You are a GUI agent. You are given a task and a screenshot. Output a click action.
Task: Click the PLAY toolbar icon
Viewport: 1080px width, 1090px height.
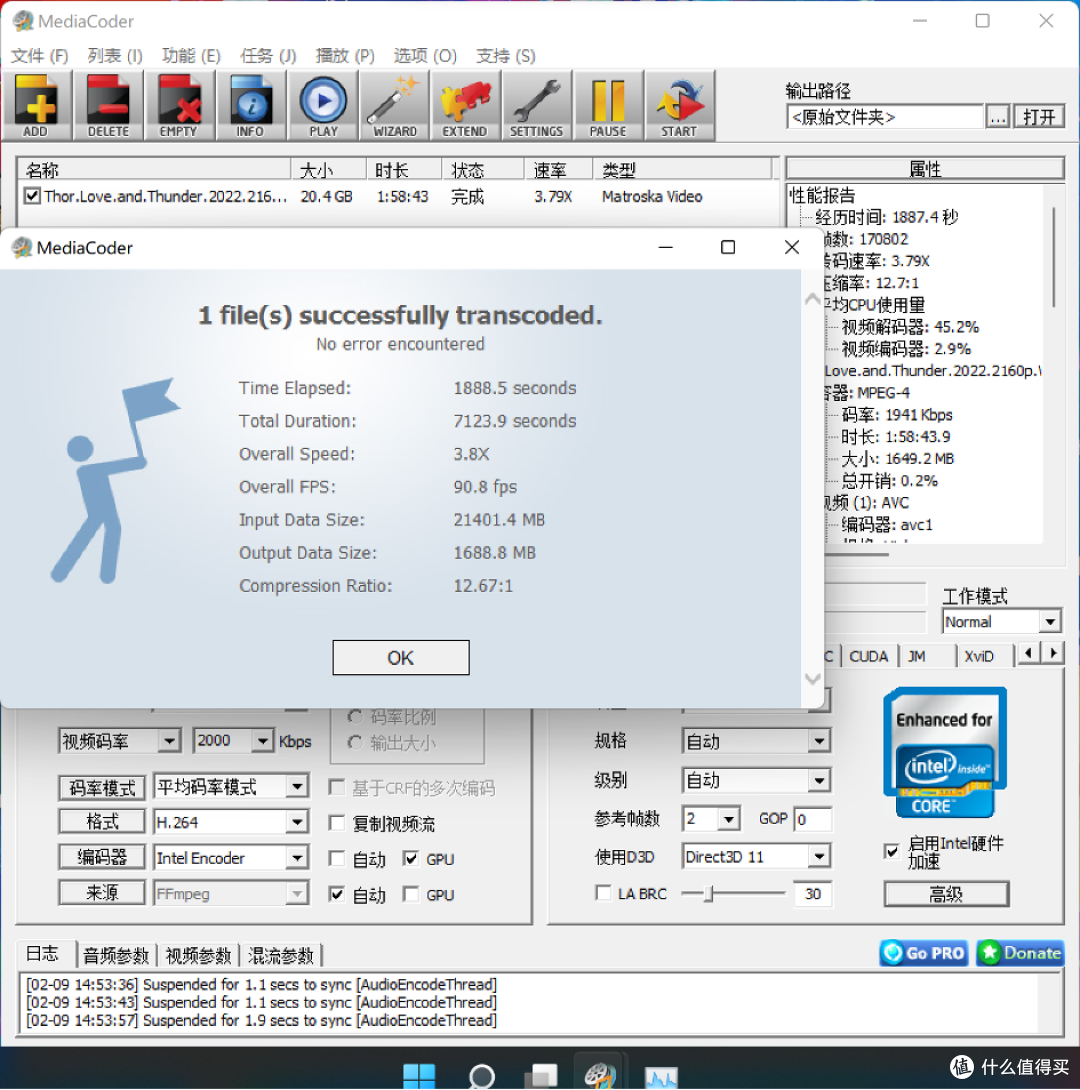tap(323, 106)
